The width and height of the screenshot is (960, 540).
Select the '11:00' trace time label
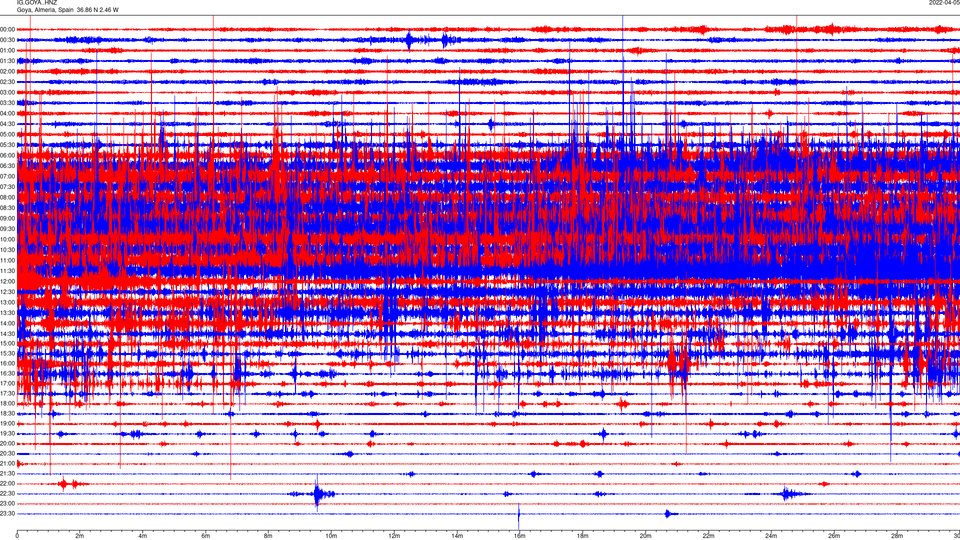7,260
